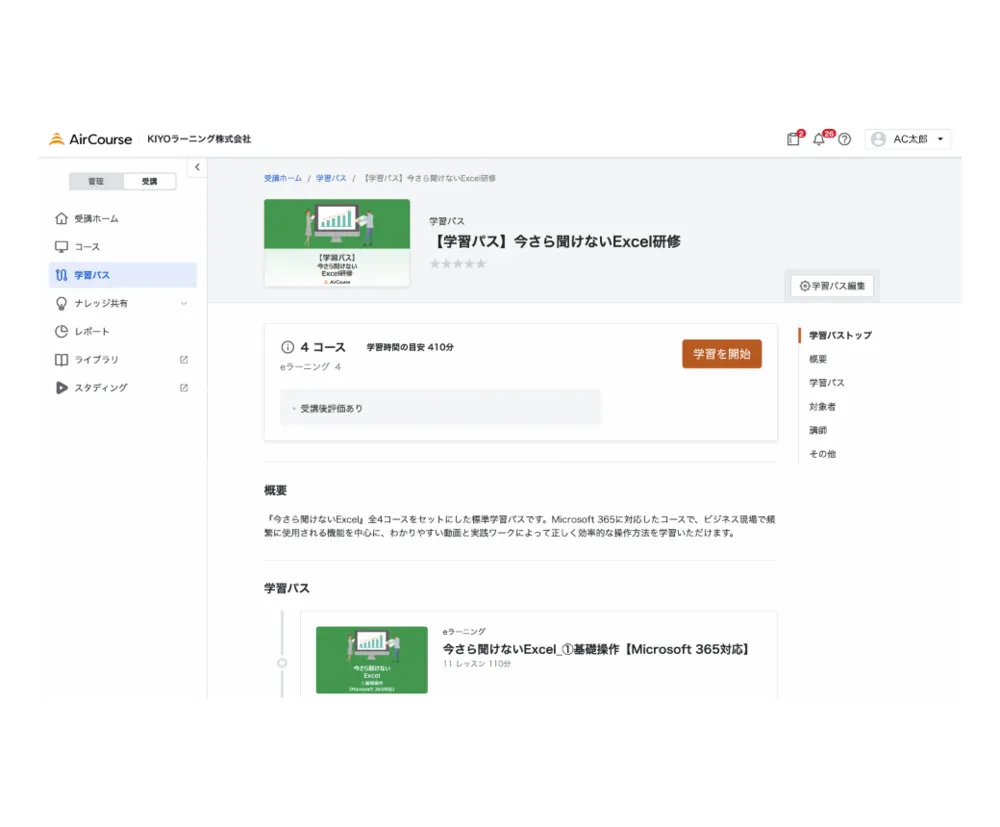
Task: Switch to 管理 mode toggle
Action: [96, 181]
